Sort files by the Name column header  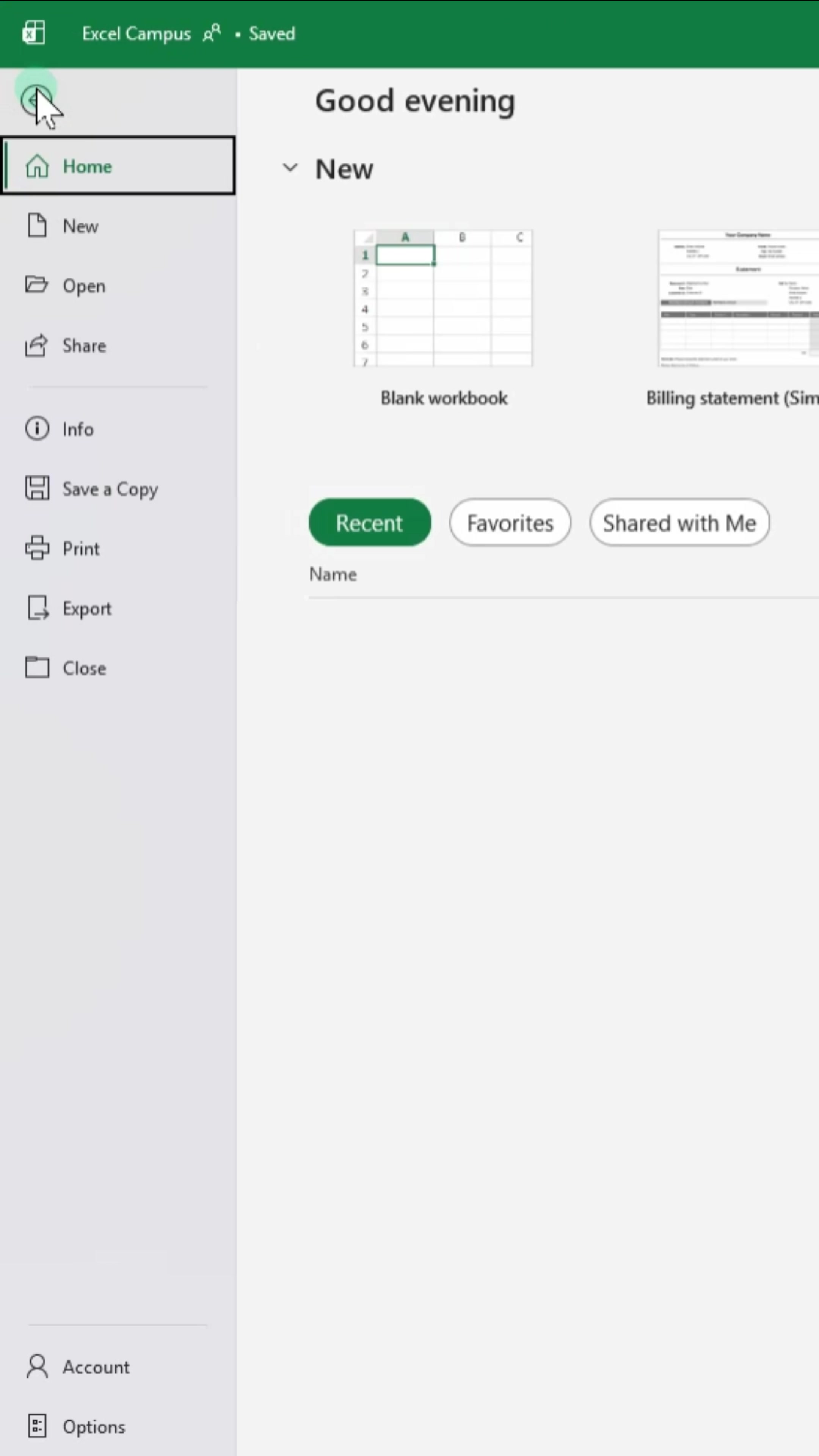(x=333, y=574)
